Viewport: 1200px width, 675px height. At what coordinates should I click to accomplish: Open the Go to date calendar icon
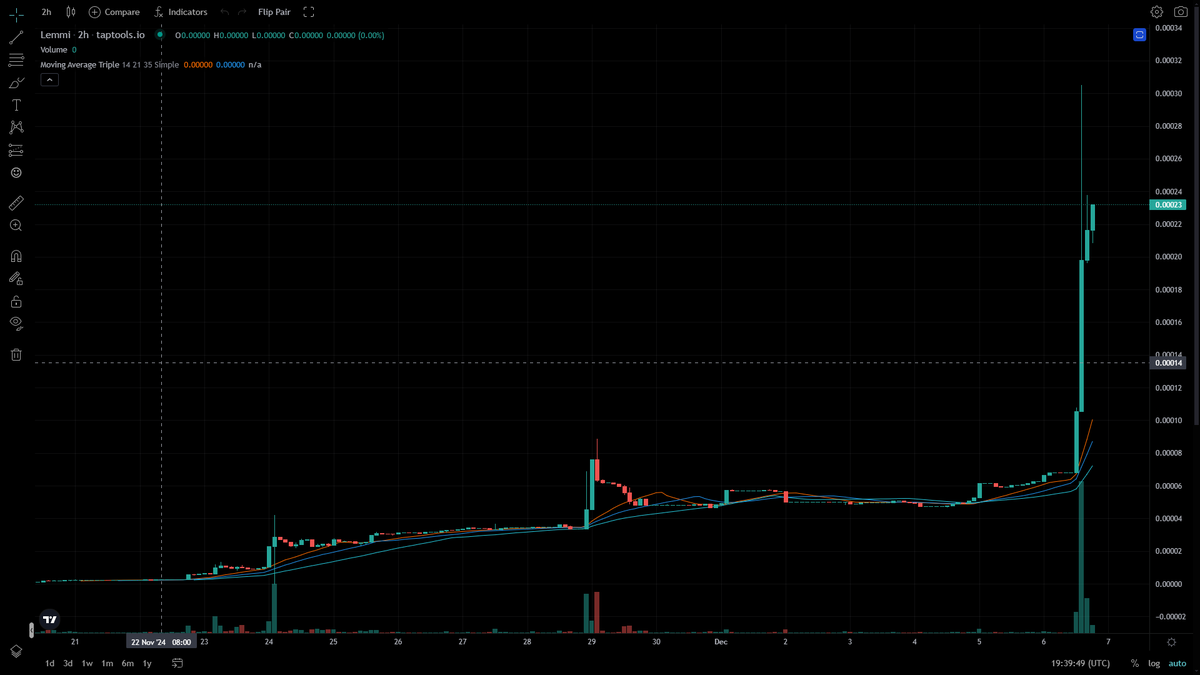pyautogui.click(x=177, y=663)
